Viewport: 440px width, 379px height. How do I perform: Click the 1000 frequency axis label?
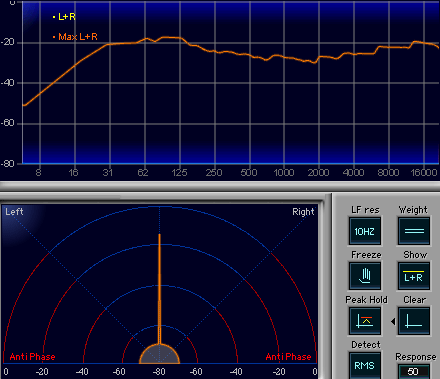[x=284, y=172]
